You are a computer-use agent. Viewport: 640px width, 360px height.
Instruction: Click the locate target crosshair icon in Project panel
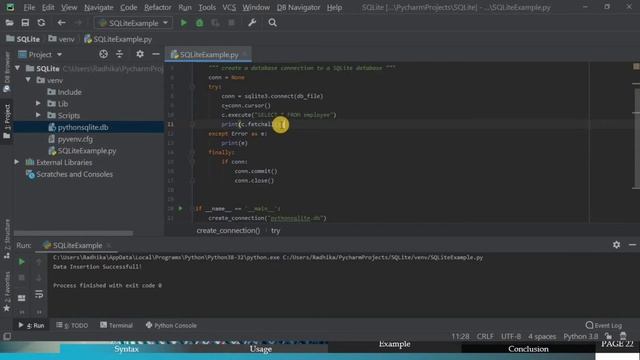pos(103,54)
